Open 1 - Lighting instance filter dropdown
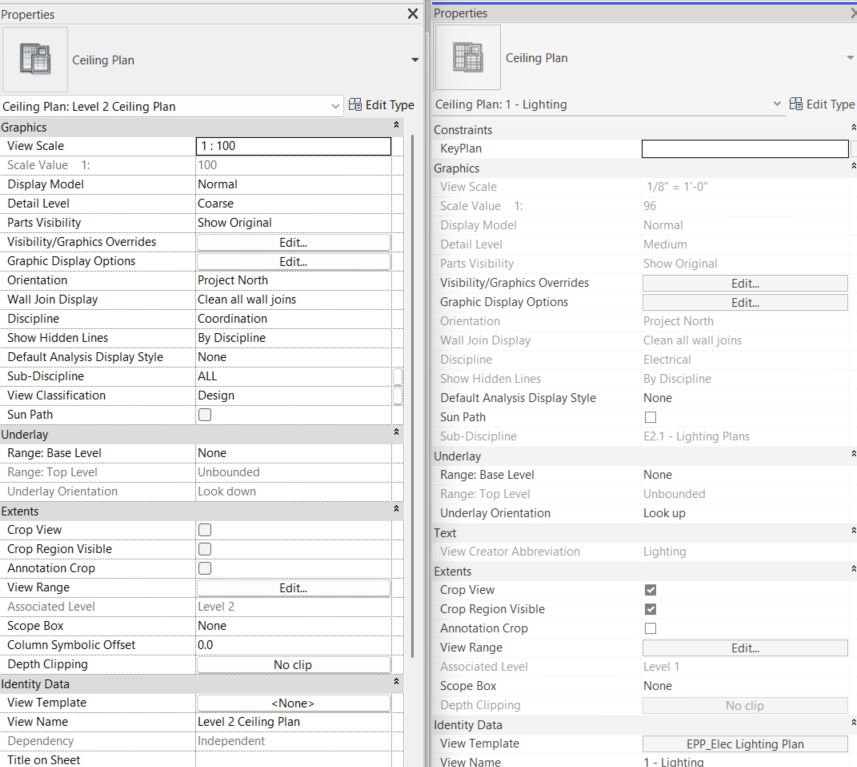This screenshot has width=857, height=767. coord(777,104)
